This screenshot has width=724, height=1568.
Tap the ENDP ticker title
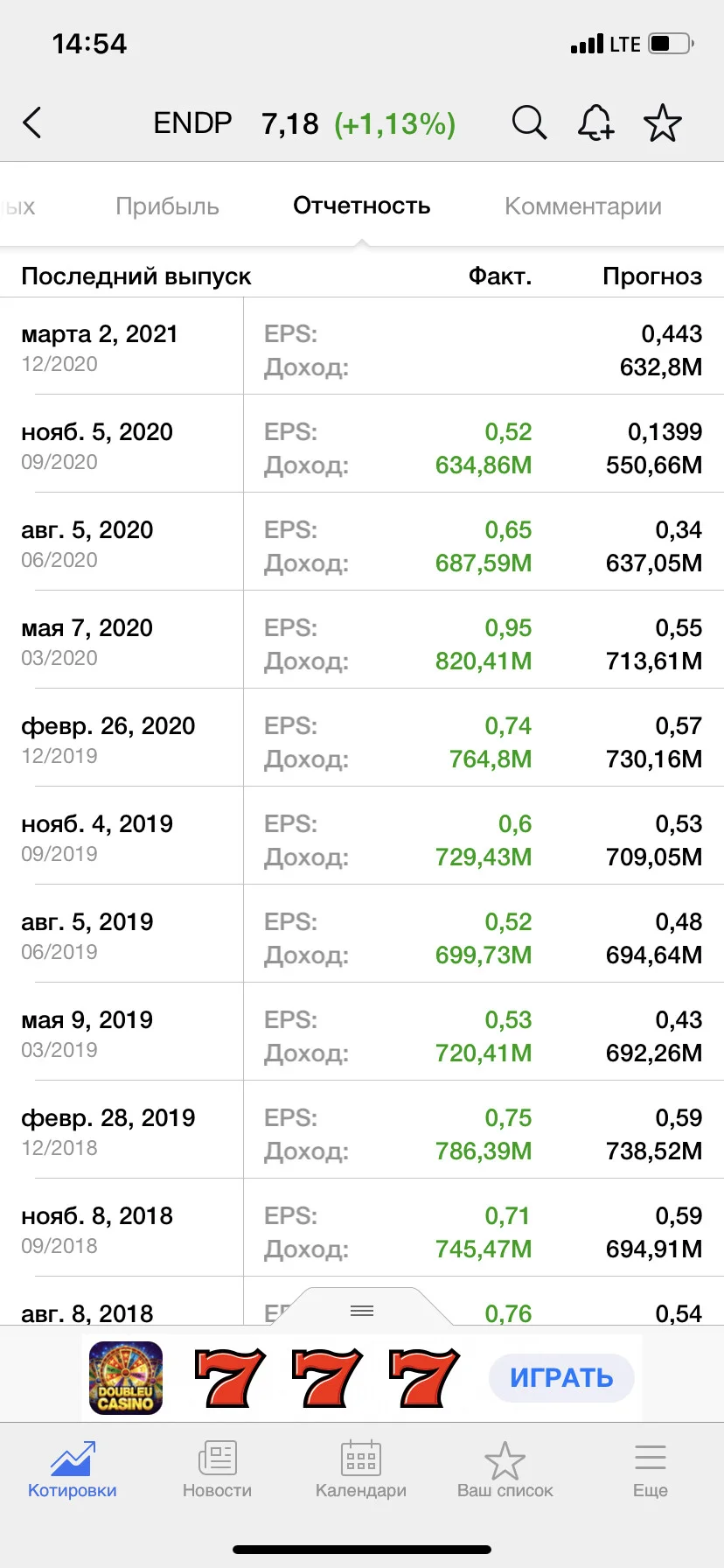[192, 123]
